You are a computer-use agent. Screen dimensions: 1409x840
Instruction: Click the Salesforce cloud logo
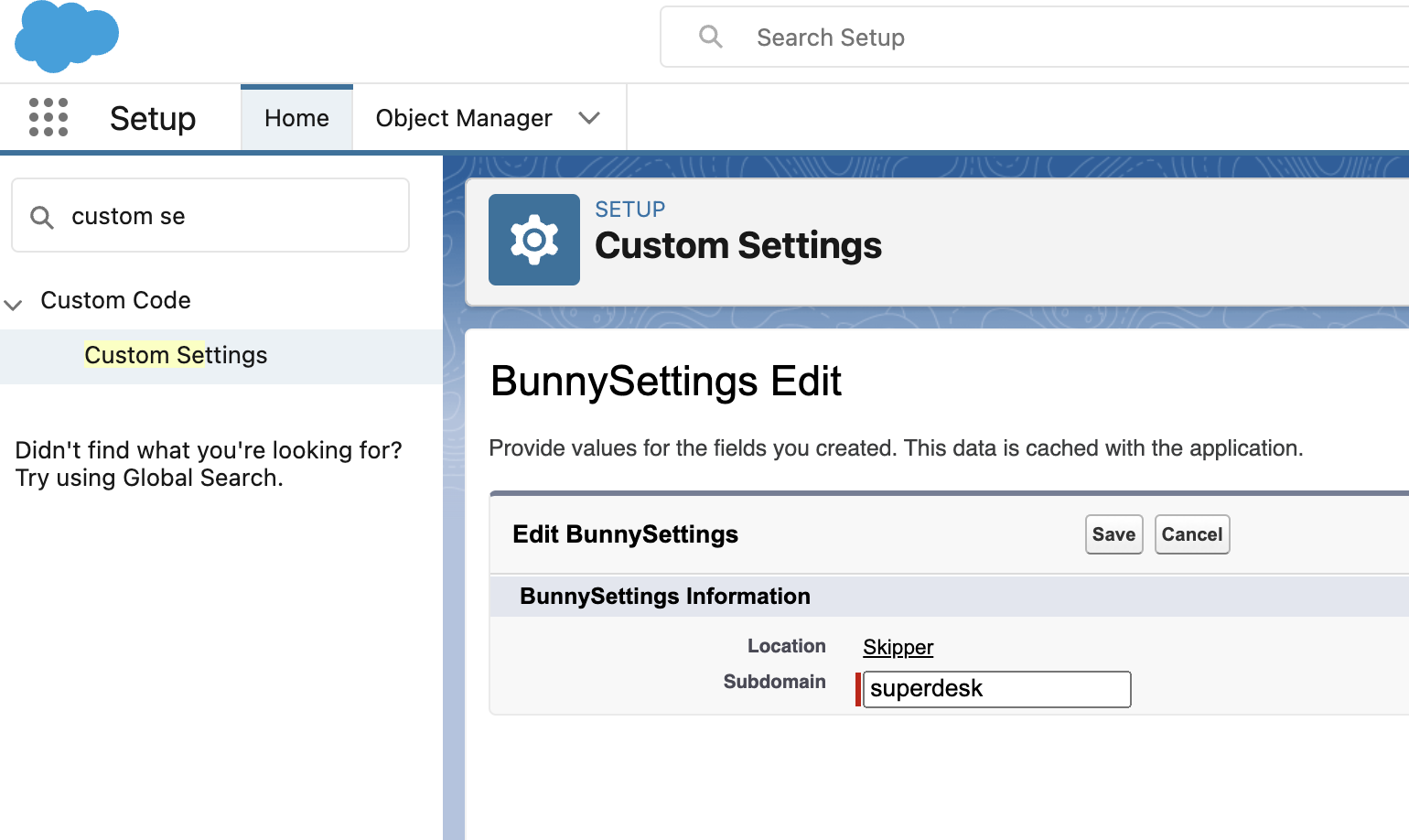[67, 36]
